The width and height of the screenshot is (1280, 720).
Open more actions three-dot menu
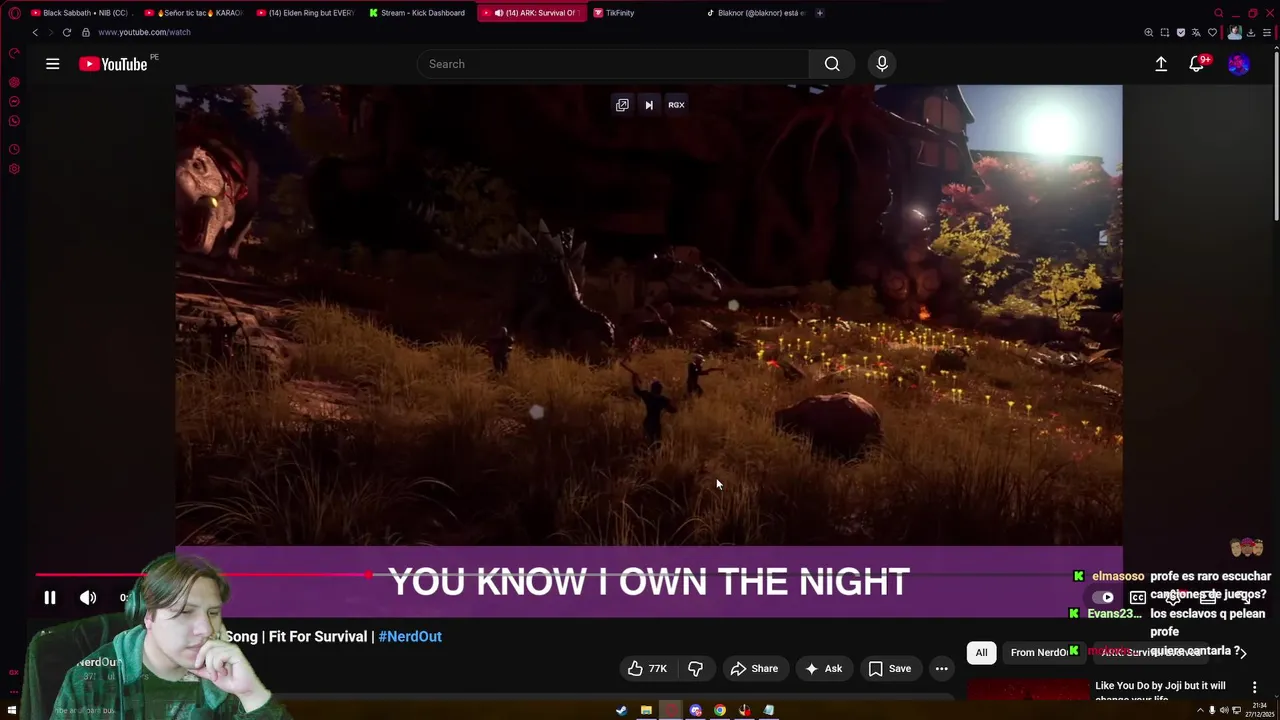click(941, 669)
